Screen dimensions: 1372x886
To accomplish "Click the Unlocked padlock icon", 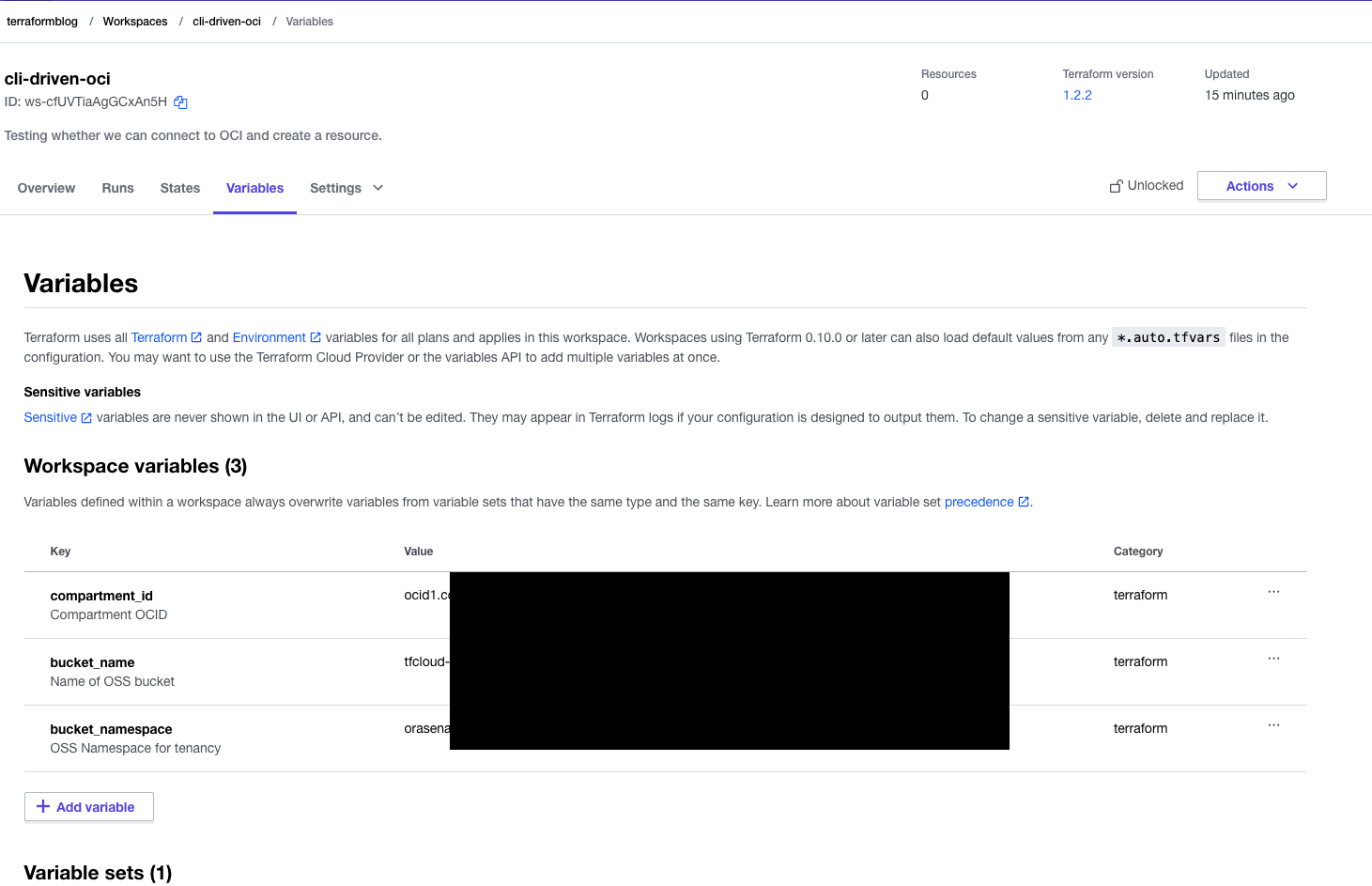I will 1117,185.
